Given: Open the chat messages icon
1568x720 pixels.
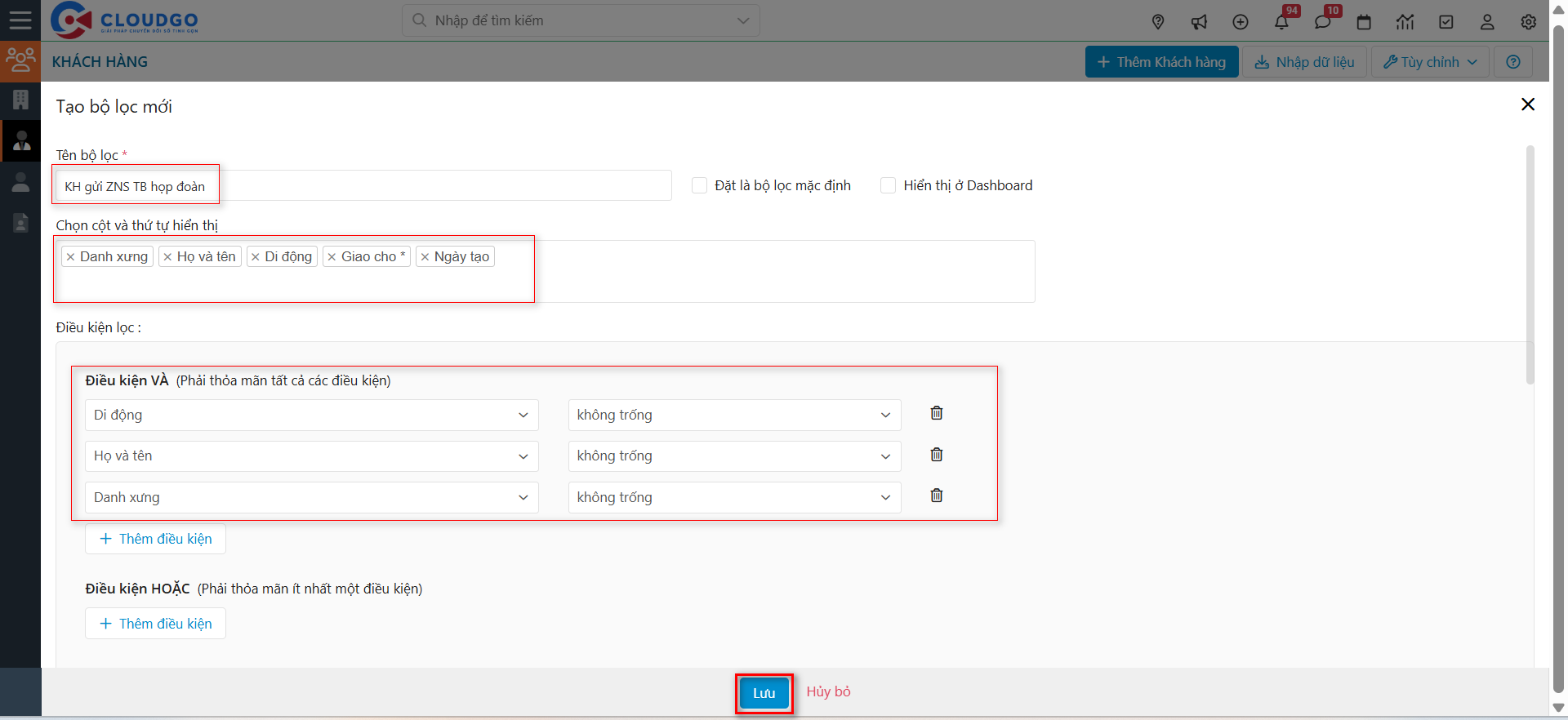Looking at the screenshot, I should point(1322,22).
